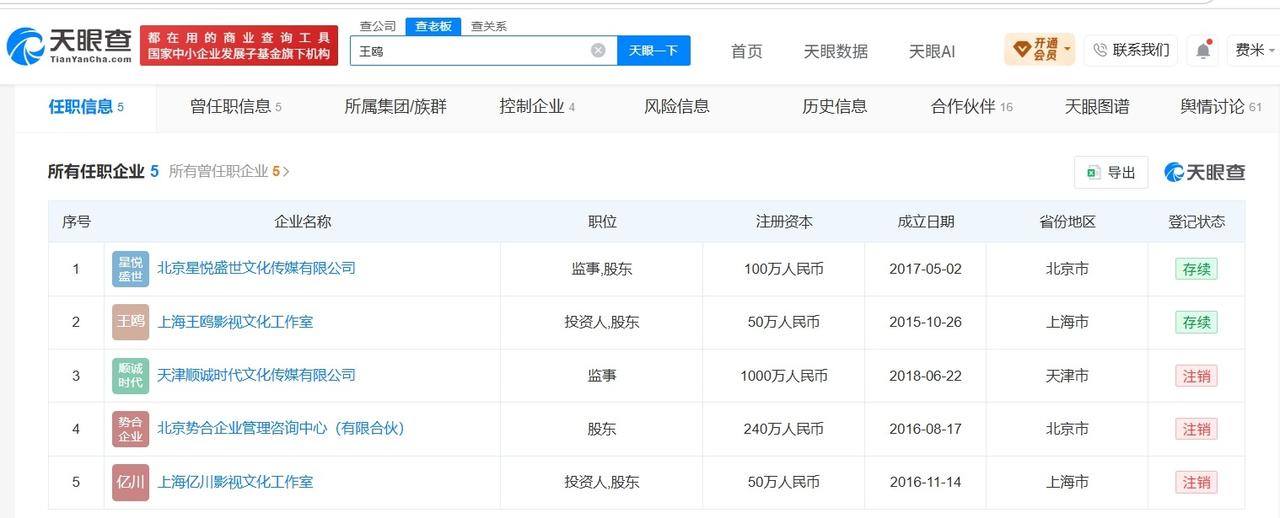
Task: Open the 风险信息 tab
Action: [x=677, y=107]
